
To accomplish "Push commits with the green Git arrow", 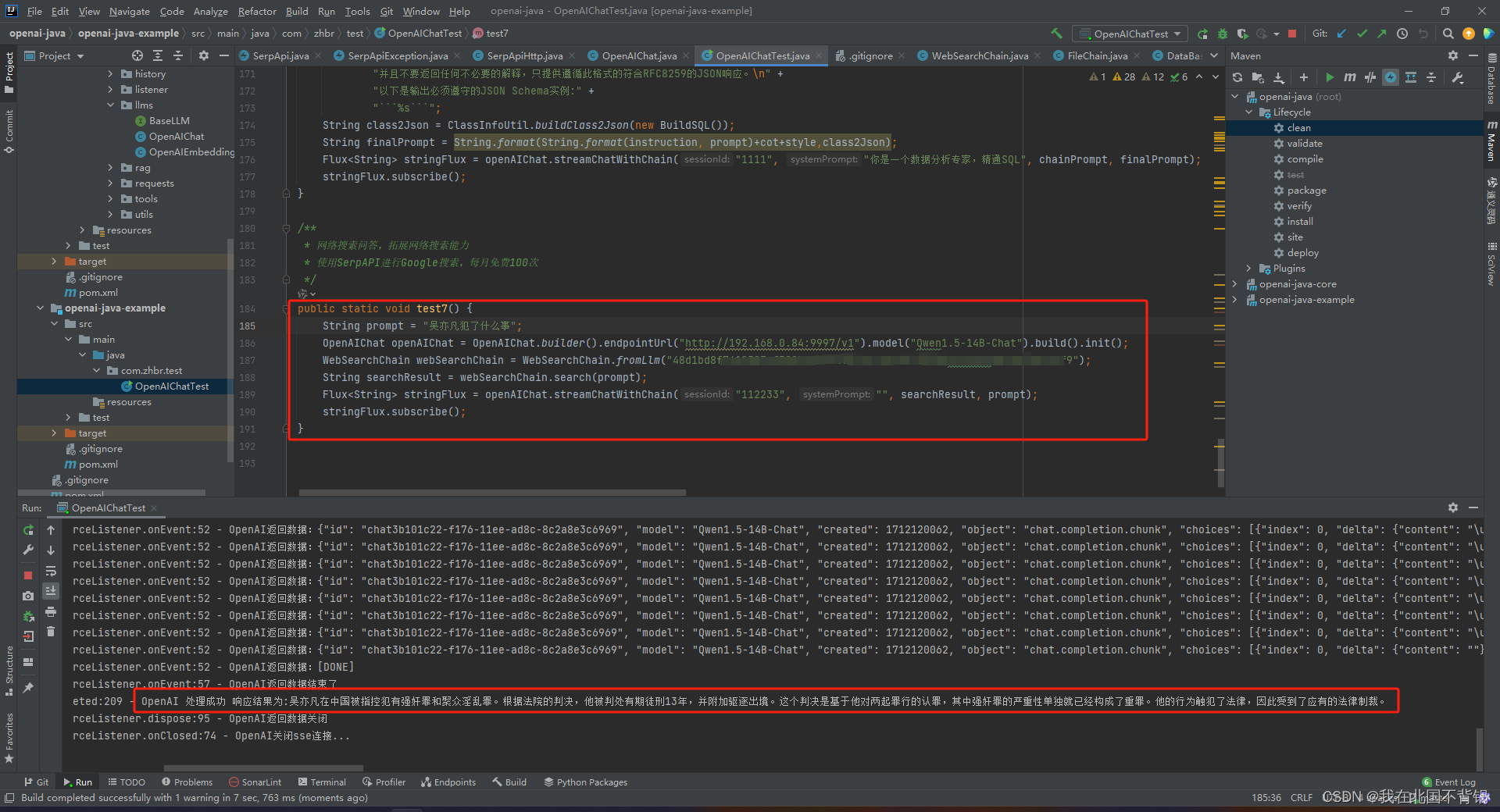I will coord(1382,34).
